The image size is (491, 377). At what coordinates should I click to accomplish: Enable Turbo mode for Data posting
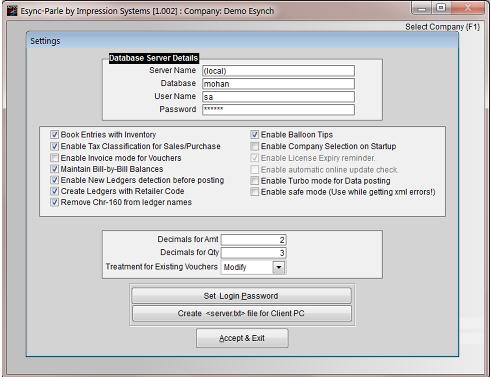255,181
